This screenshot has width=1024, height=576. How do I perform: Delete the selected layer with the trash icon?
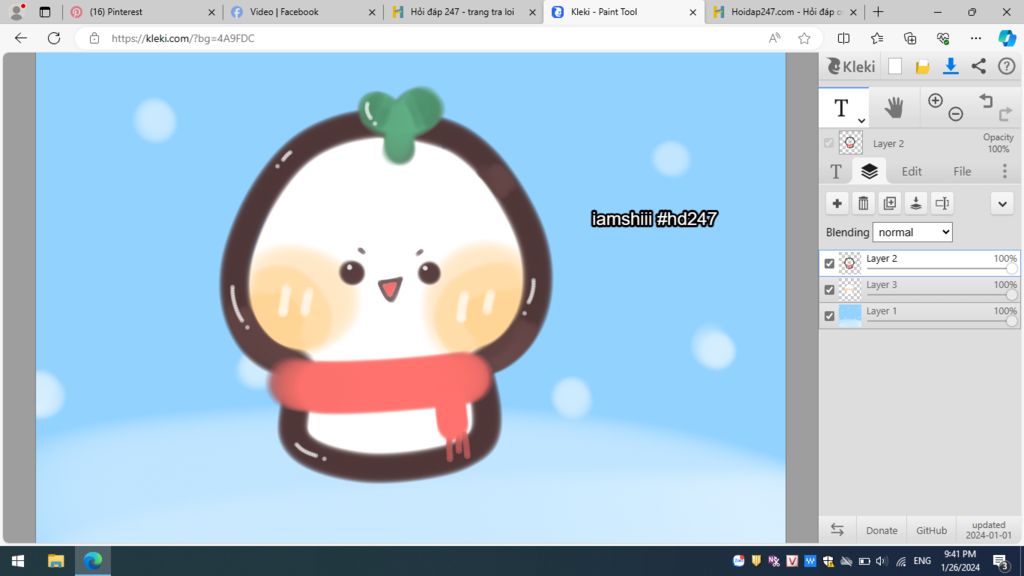(863, 204)
